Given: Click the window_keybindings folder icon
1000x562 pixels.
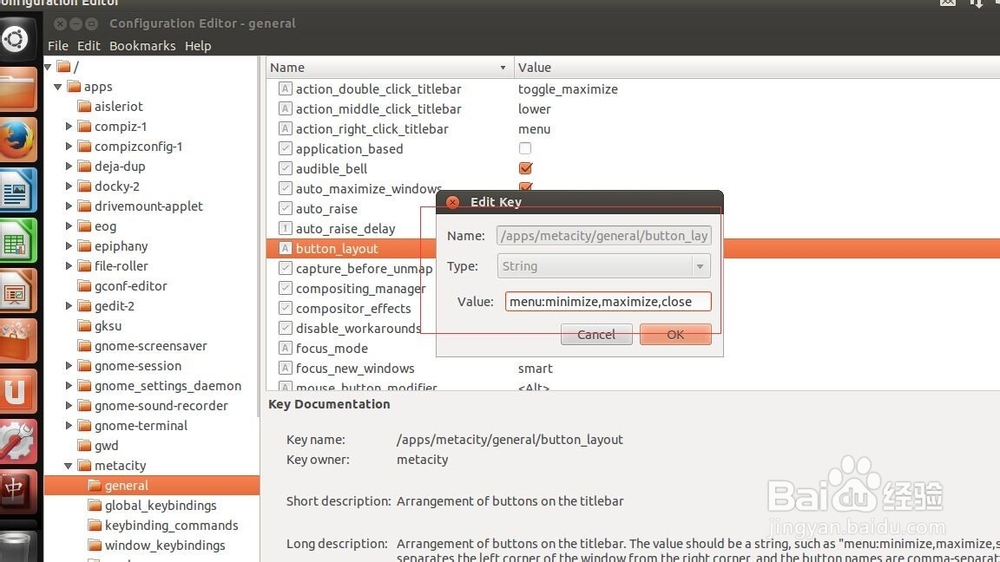Looking at the screenshot, I should point(95,545).
